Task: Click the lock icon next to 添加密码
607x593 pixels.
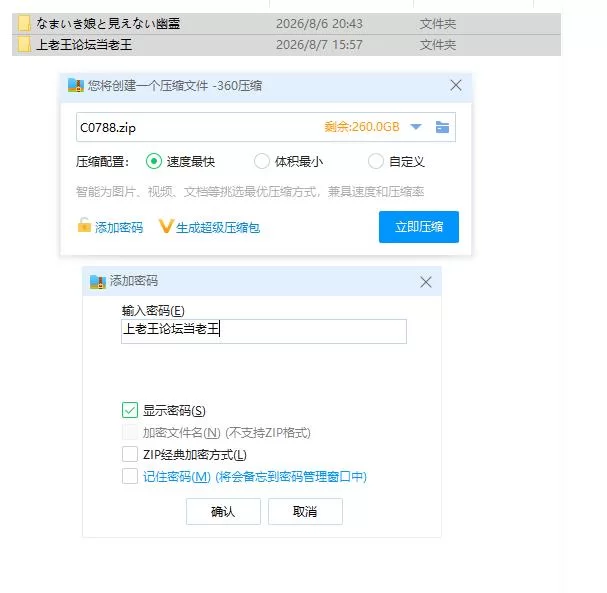Action: (x=84, y=226)
